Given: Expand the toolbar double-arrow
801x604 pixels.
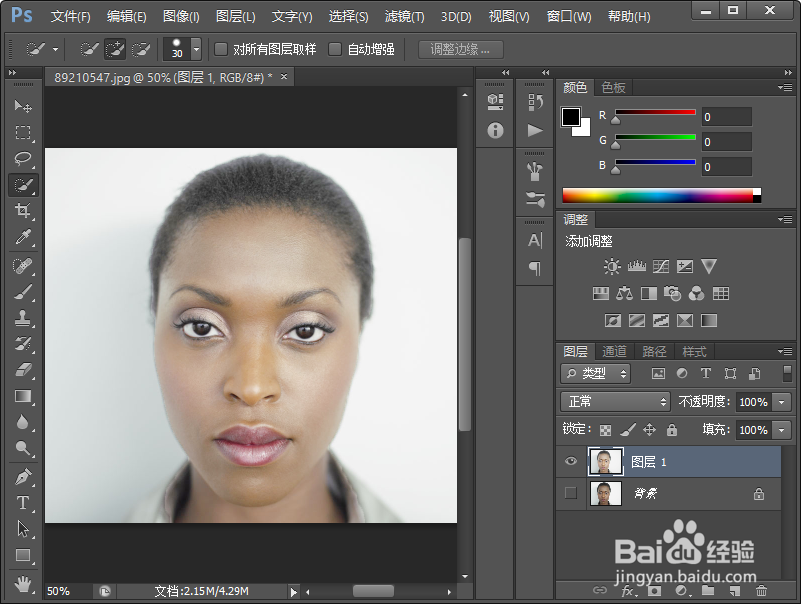Looking at the screenshot, I should 12,73.
